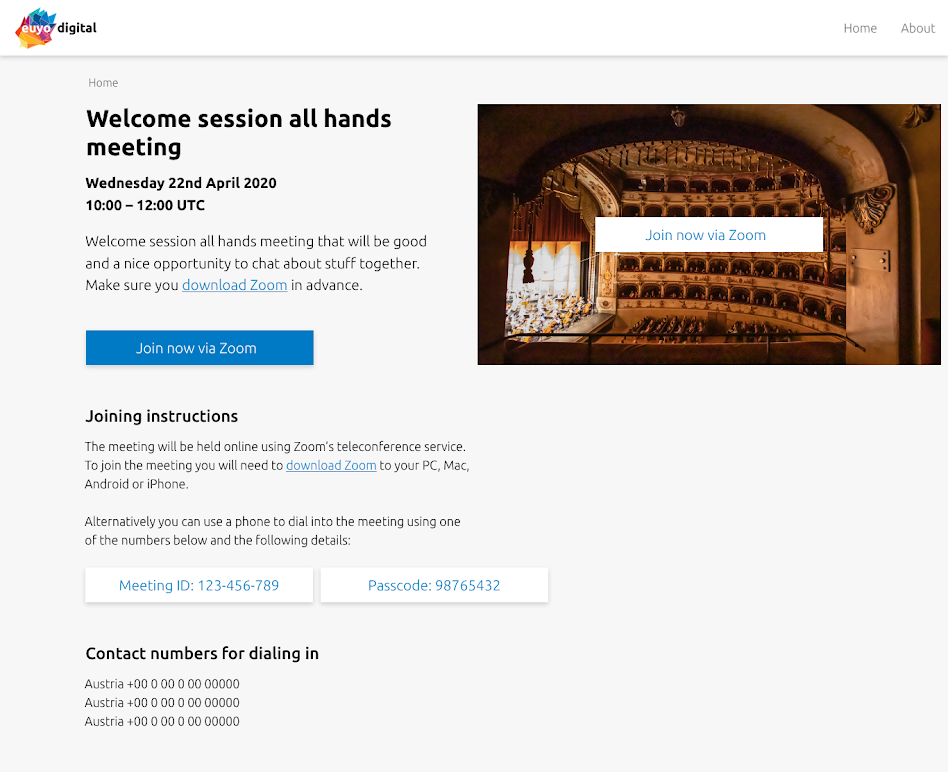Follow download Zoom link in joining instructions
Viewport: 948px width, 772px height.
pos(331,465)
